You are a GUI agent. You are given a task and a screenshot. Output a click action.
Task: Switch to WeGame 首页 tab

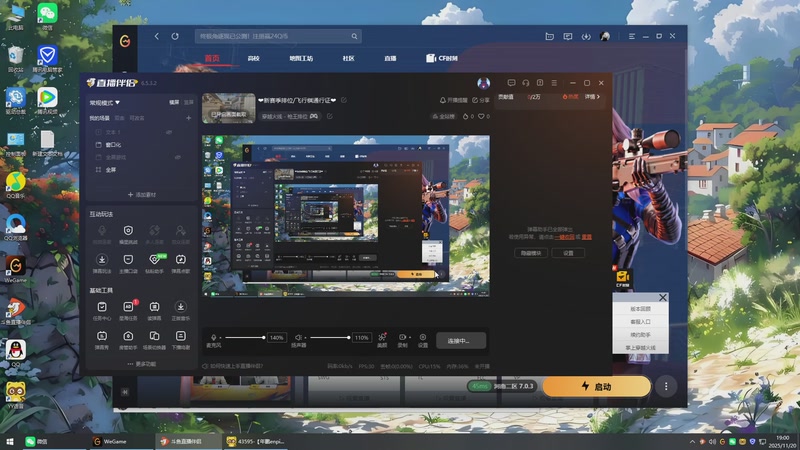coord(212,58)
